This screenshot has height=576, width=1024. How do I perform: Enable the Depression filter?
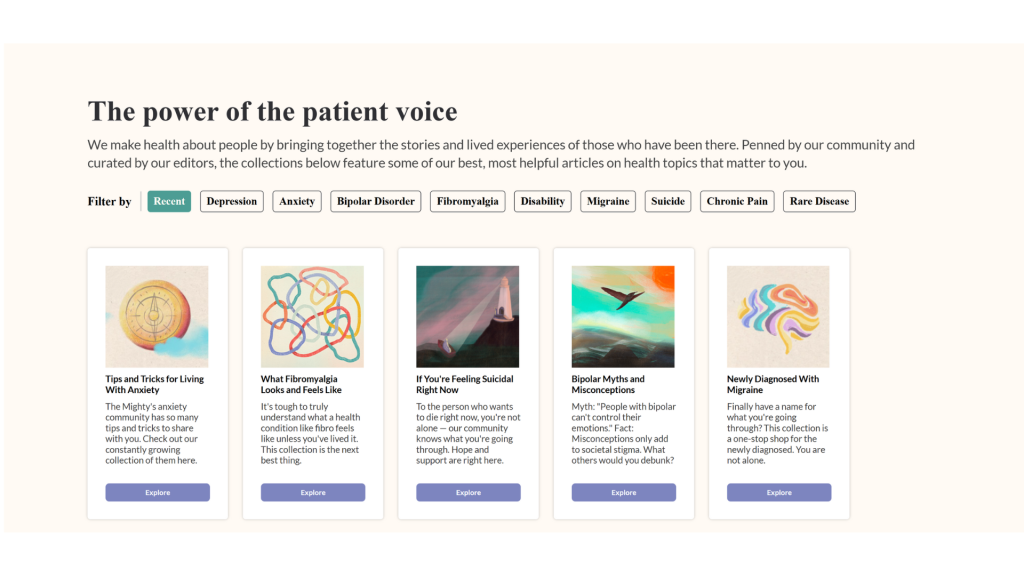click(231, 201)
